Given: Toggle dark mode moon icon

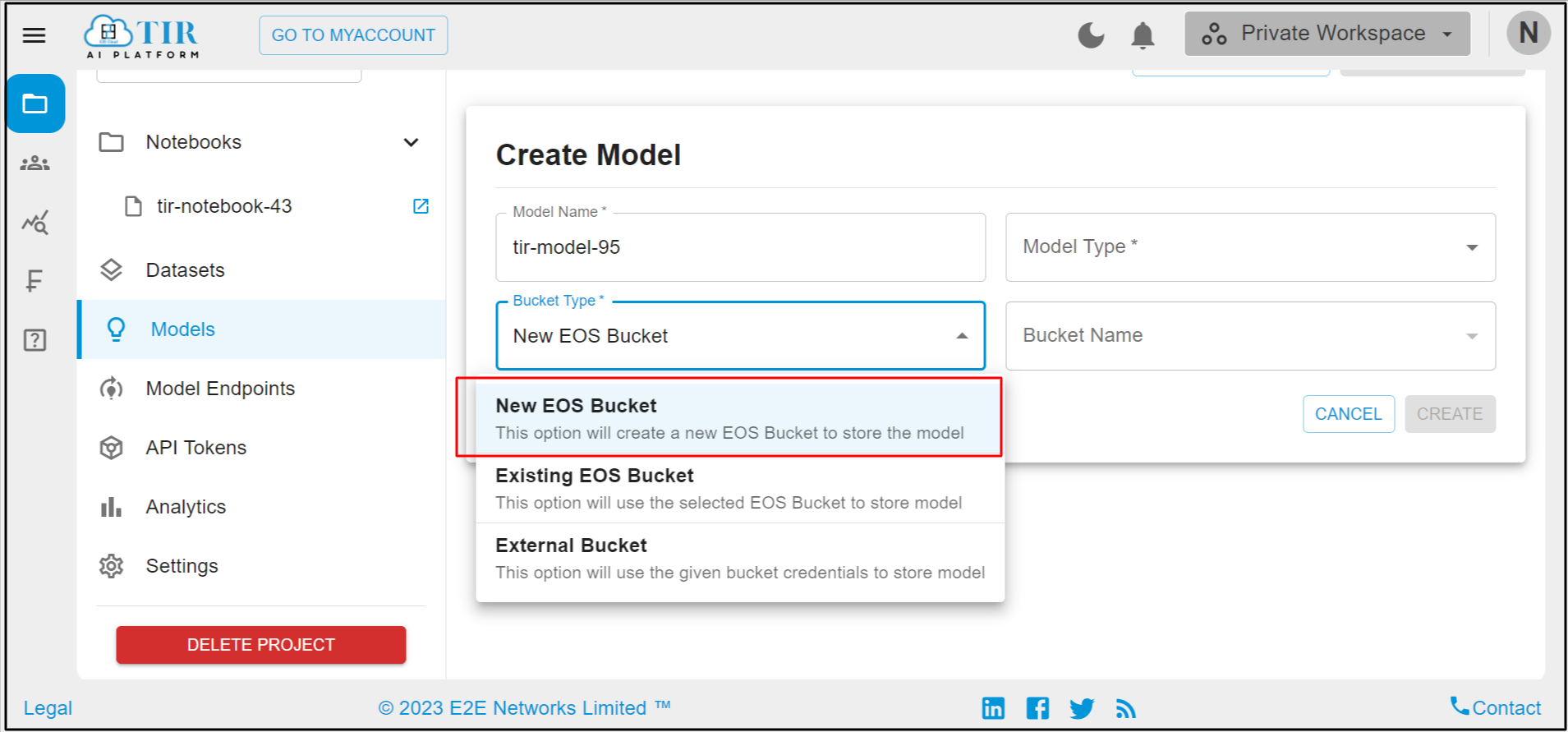Looking at the screenshot, I should coord(1091,35).
